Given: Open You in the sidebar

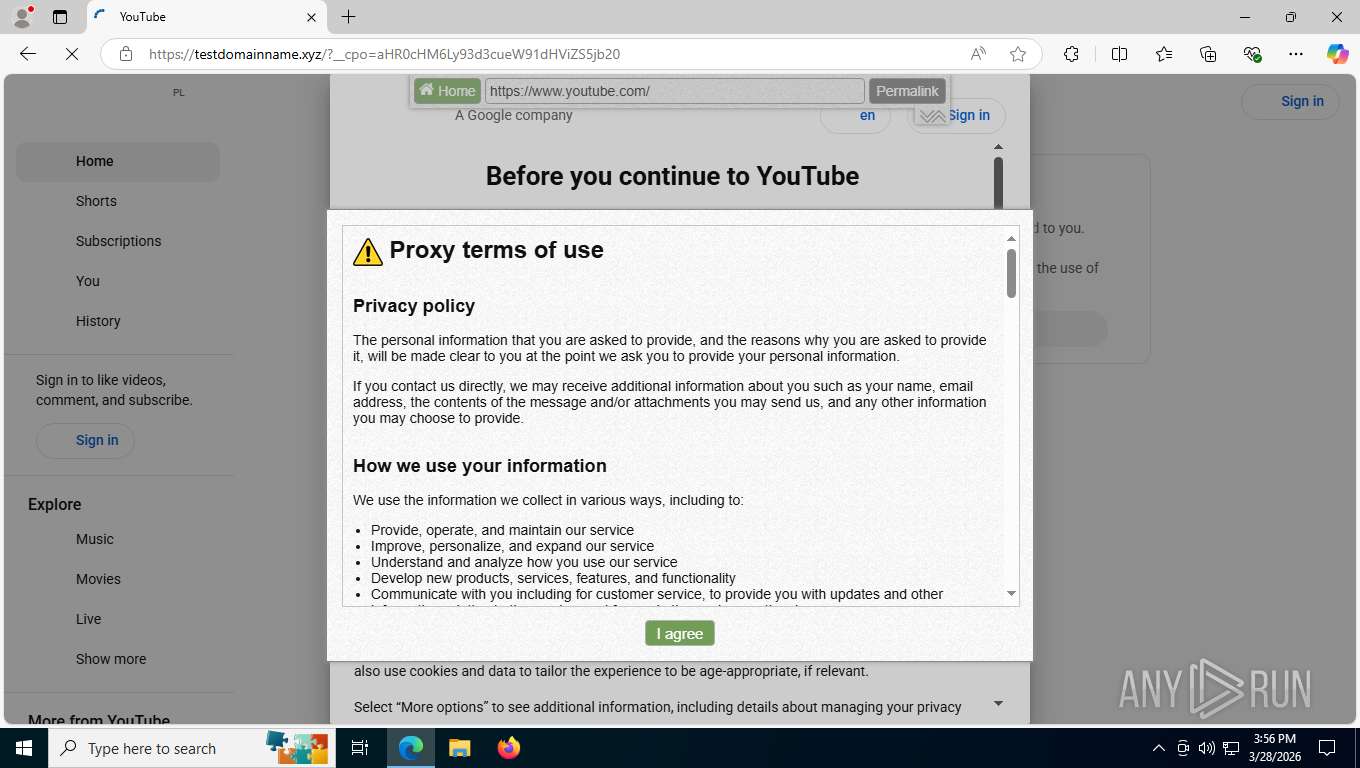Looking at the screenshot, I should (118, 281).
